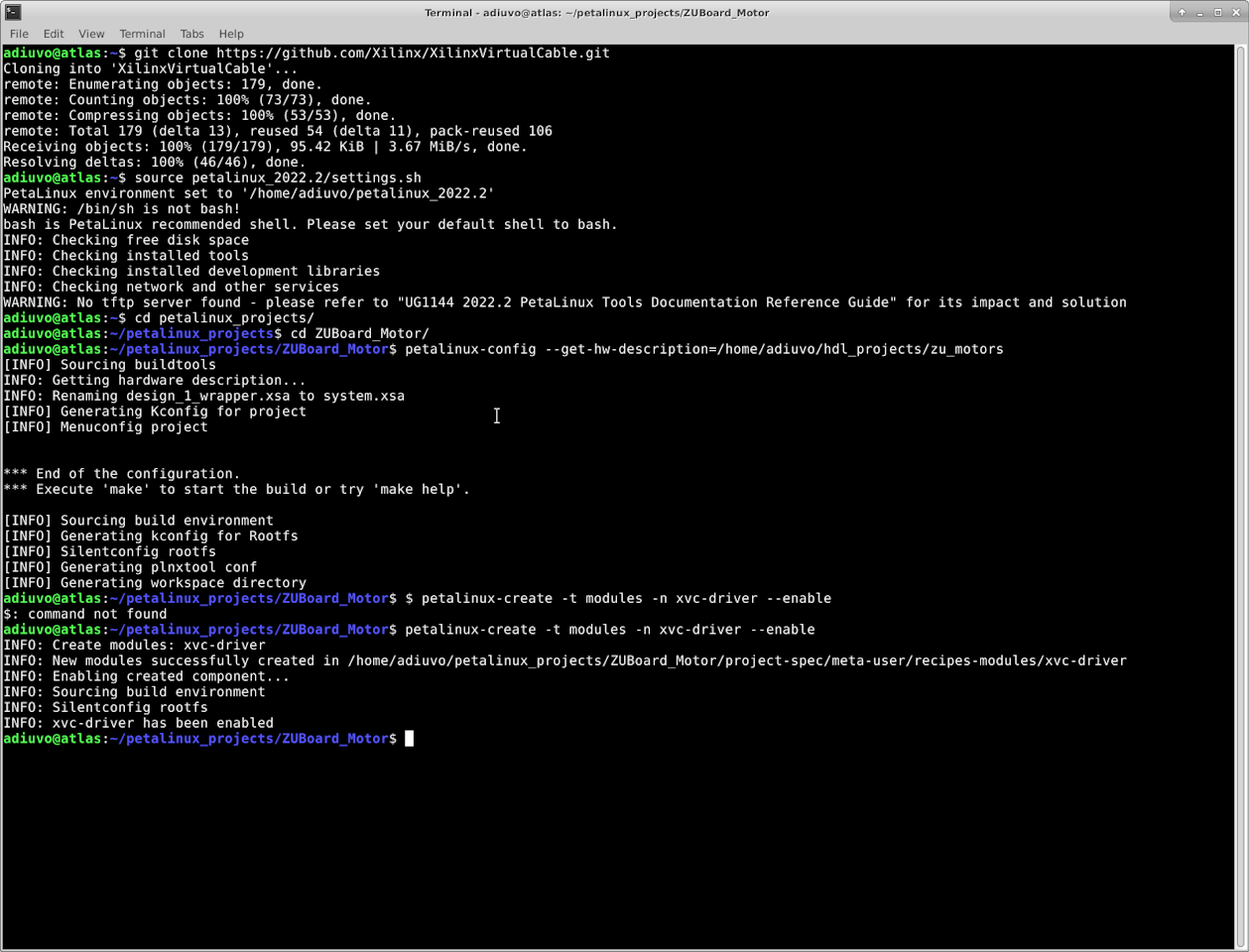The height and width of the screenshot is (952, 1249).
Task: Click '*** End of the configuration.' line
Action: [x=121, y=473]
